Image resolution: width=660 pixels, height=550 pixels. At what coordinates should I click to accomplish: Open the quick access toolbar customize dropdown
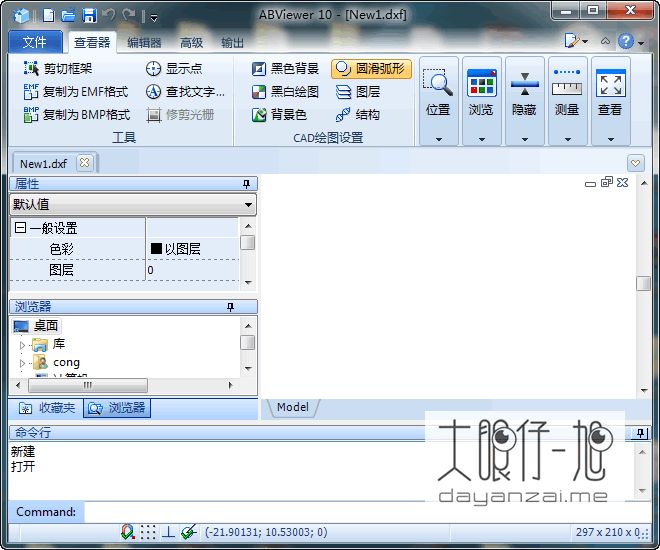pos(154,18)
